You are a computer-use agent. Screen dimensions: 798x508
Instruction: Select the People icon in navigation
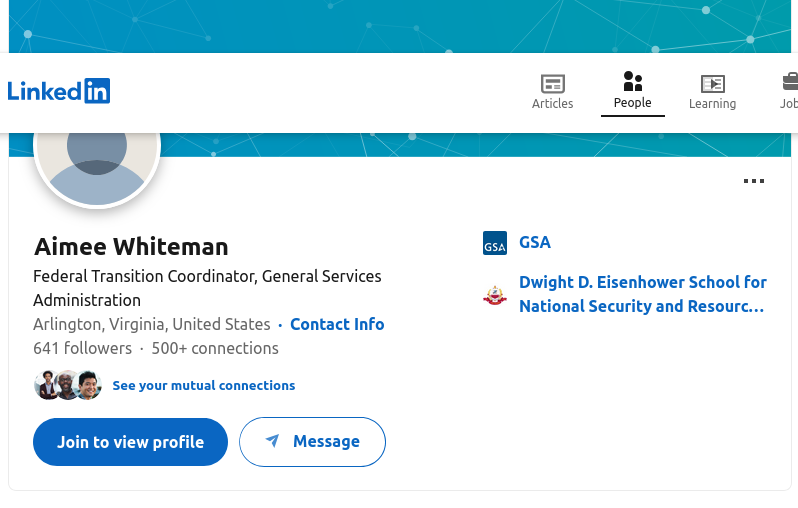pyautogui.click(x=633, y=81)
